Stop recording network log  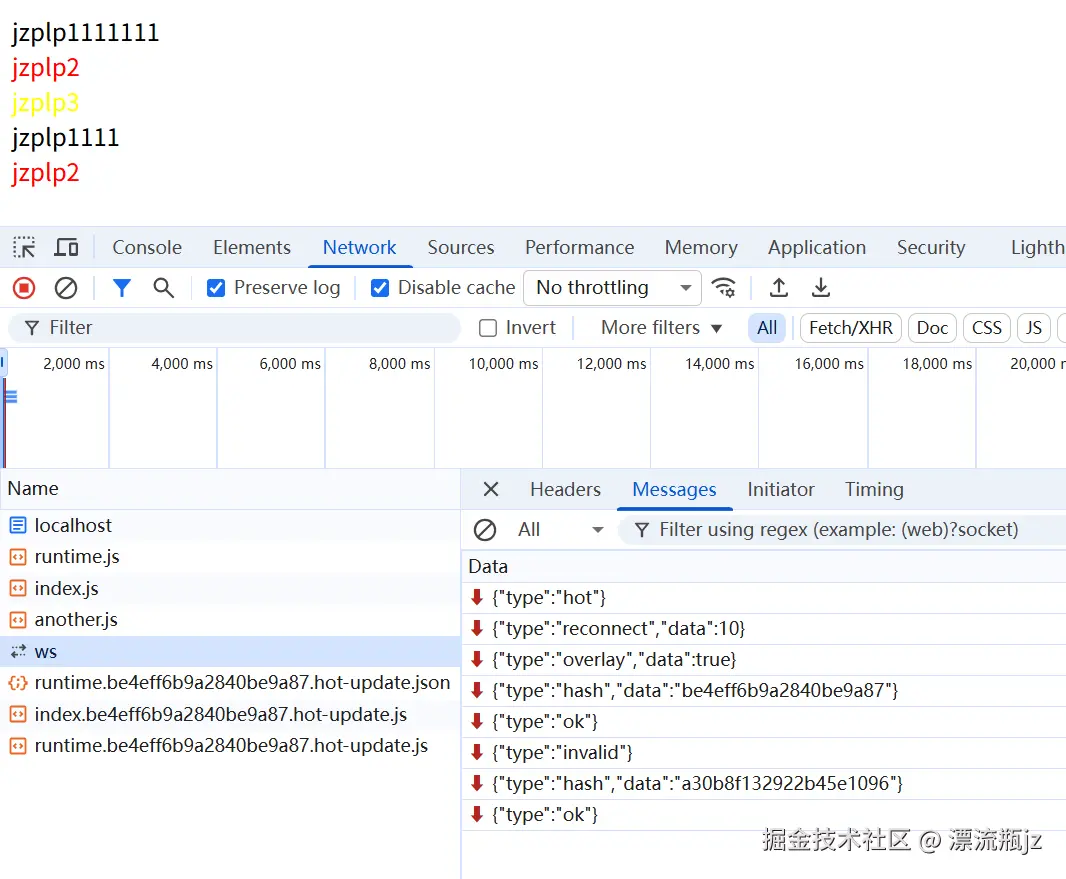click(x=24, y=288)
